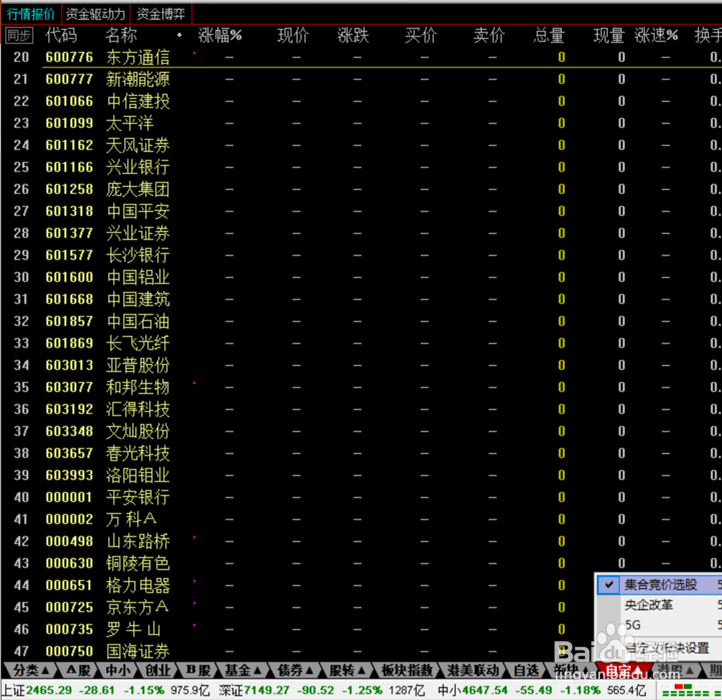722x700 pixels.
Task: Sort by the 买价 column header
Action: click(x=421, y=35)
